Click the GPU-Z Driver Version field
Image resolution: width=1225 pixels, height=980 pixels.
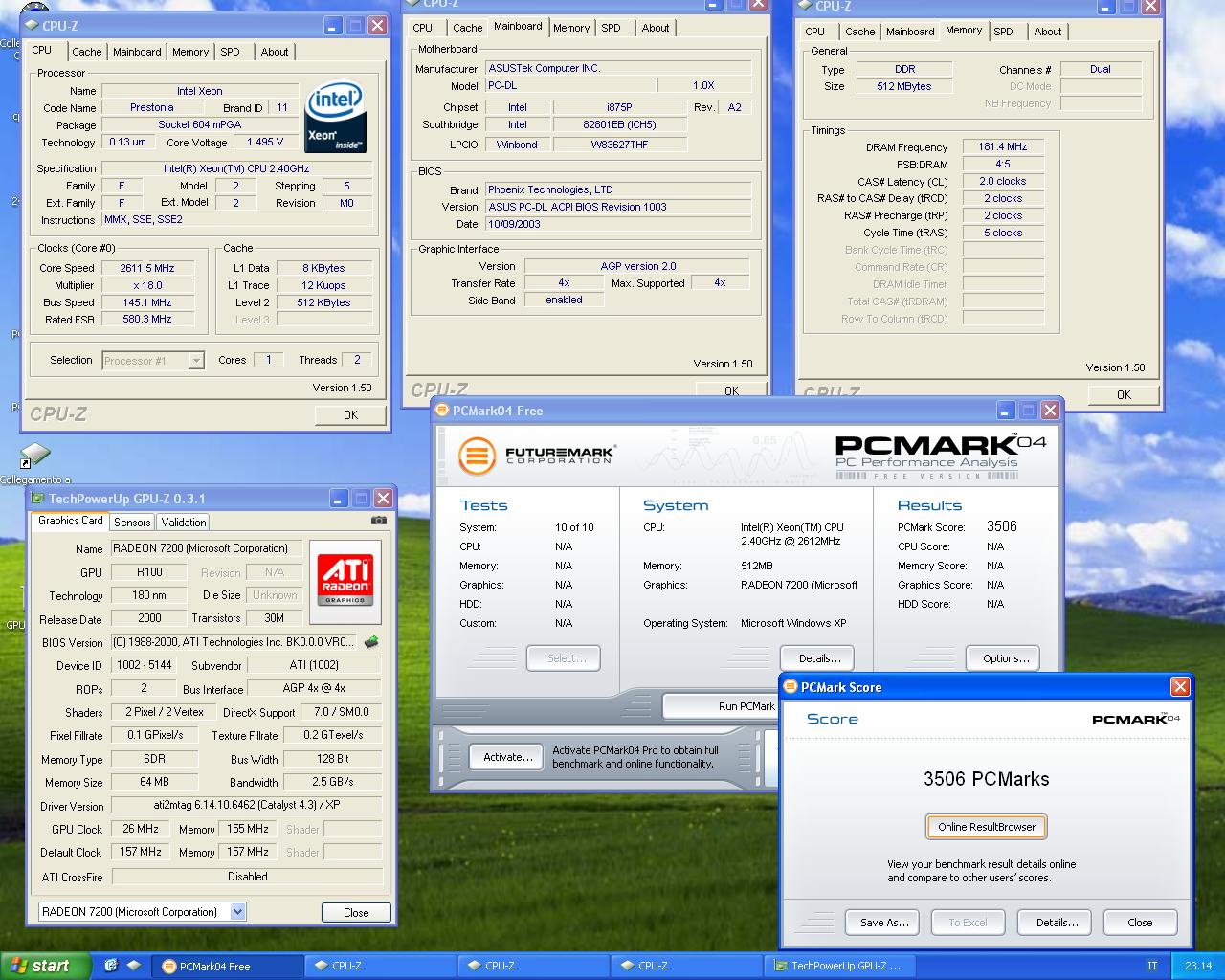tap(247, 805)
